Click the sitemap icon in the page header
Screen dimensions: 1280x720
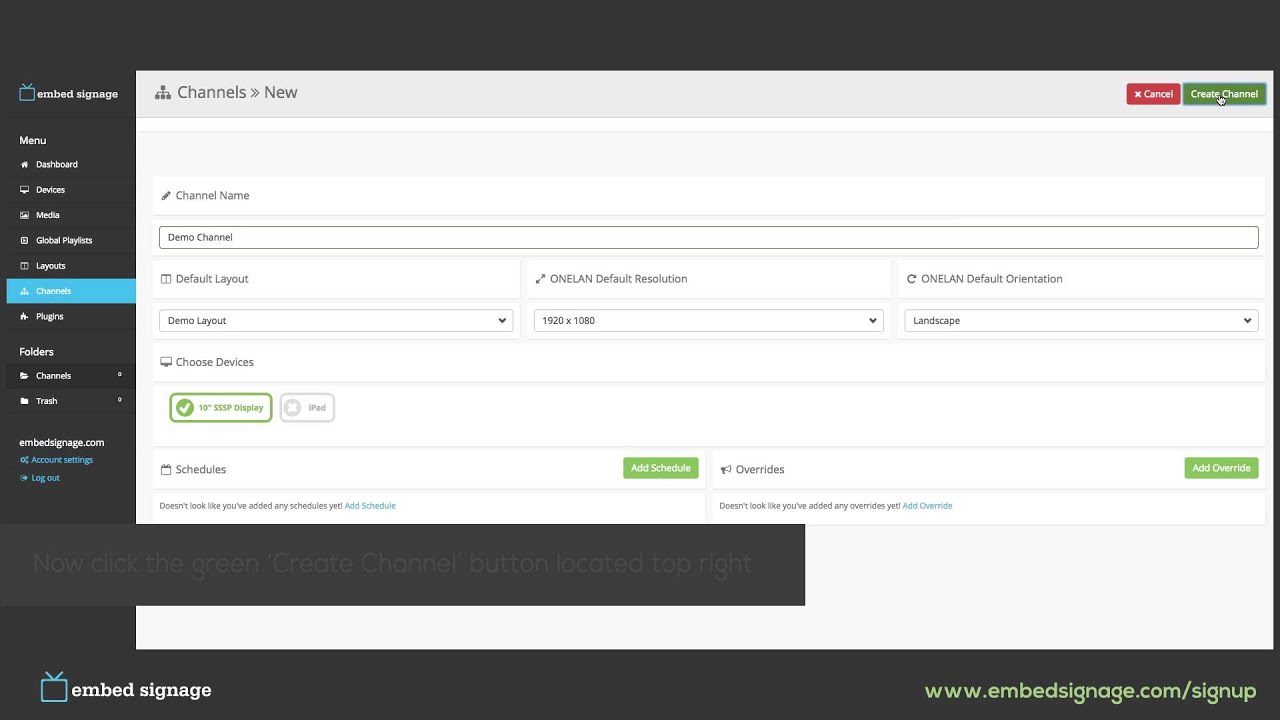(x=163, y=93)
